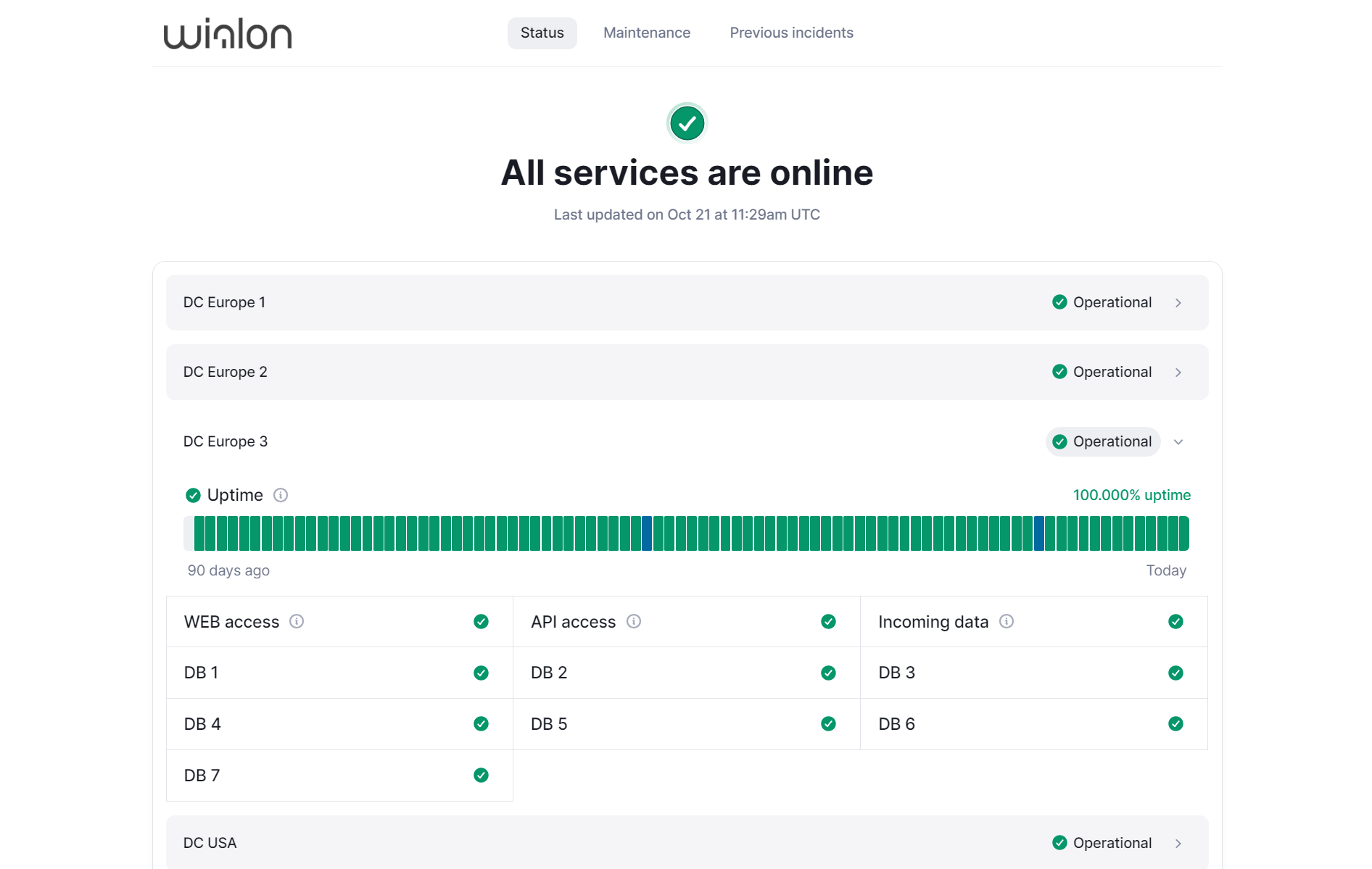Screen dimensions: 1372x869
Task: Select the Status tab
Action: [x=542, y=33]
